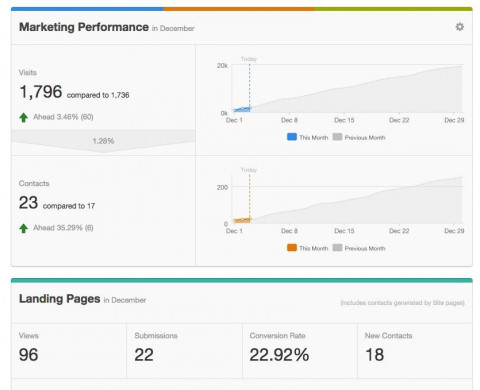Toggle gray Previous Month legend in Visits chart
The width and height of the screenshot is (480, 390).
pos(359,137)
